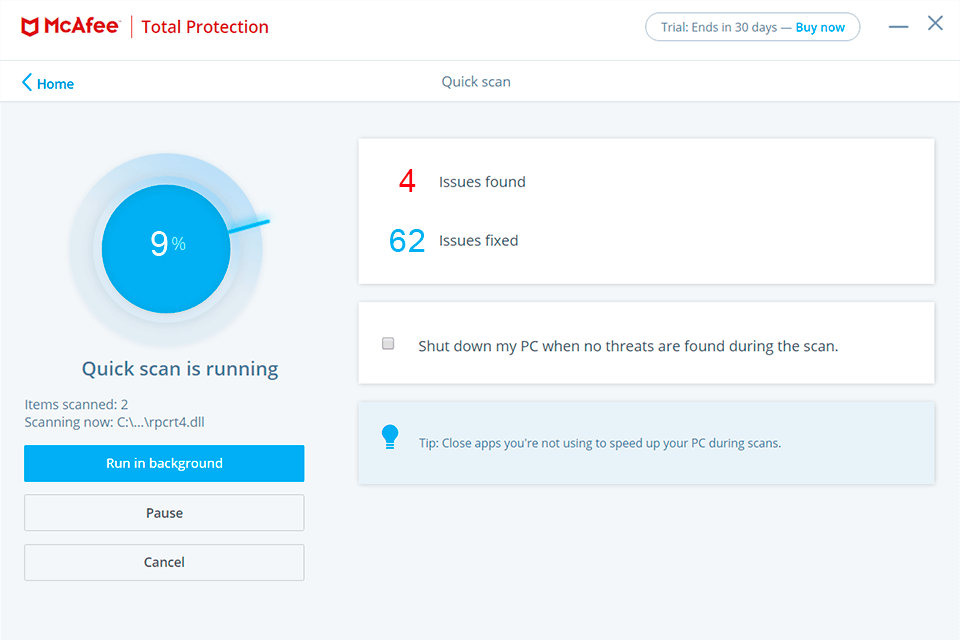Click the lightbulb tip icon

click(390, 437)
